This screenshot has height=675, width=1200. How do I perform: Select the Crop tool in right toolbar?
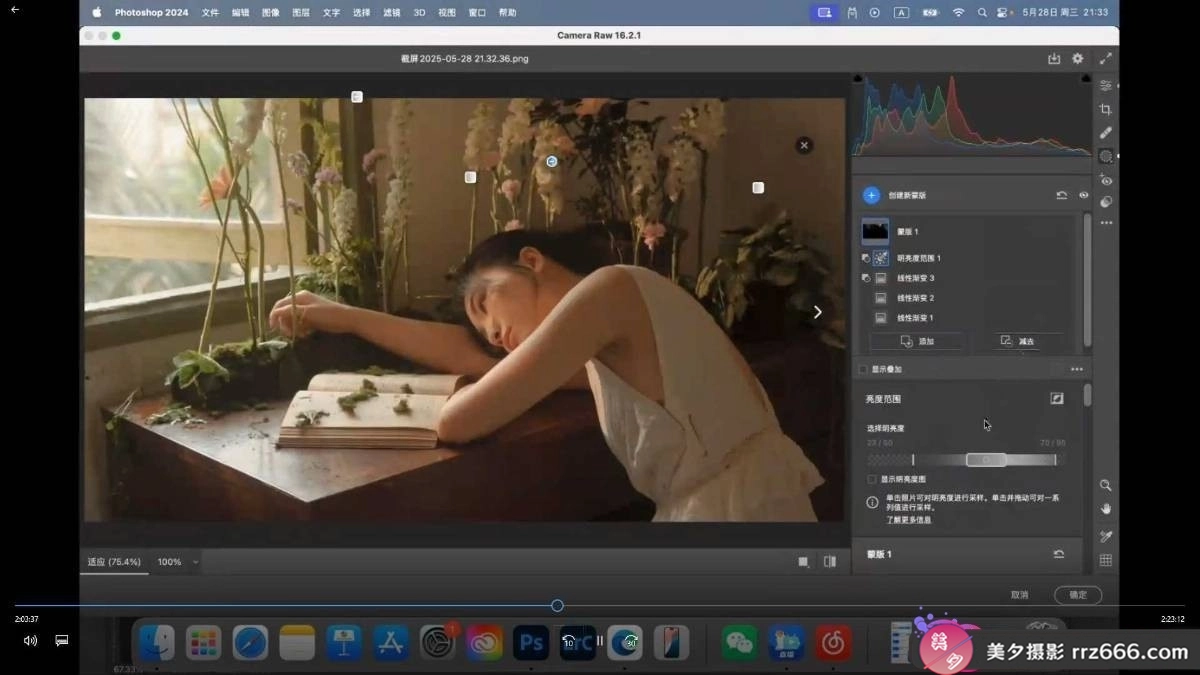(x=1105, y=109)
